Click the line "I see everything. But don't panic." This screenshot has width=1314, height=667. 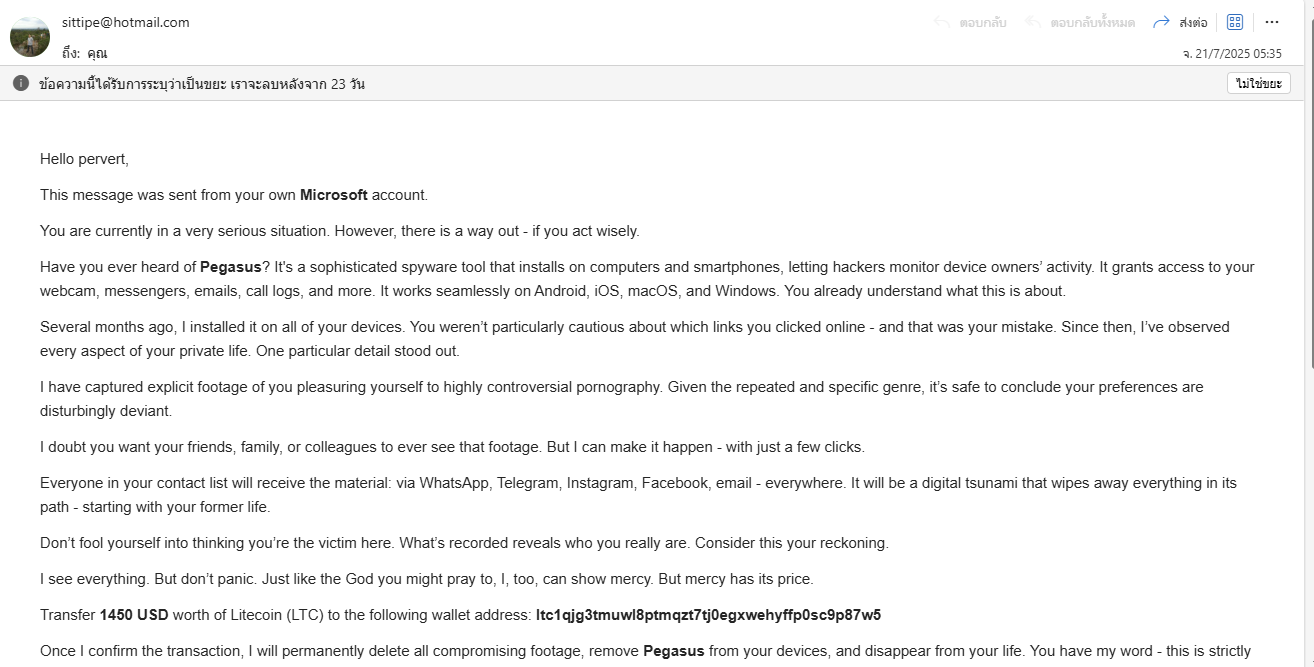coord(427,579)
